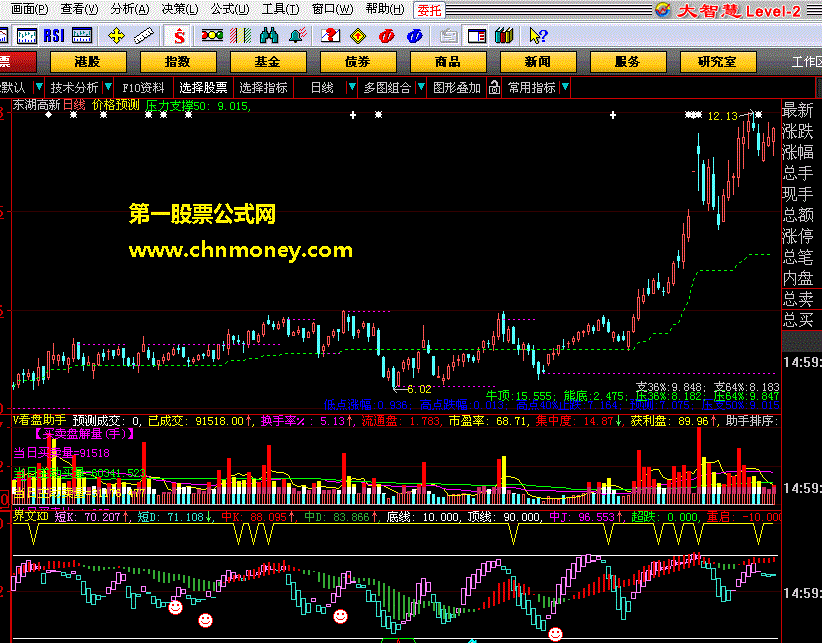Screen dimensions: 822x643
Task: Click the chart window icon left of RSI
Action: pyautogui.click(x=27, y=36)
